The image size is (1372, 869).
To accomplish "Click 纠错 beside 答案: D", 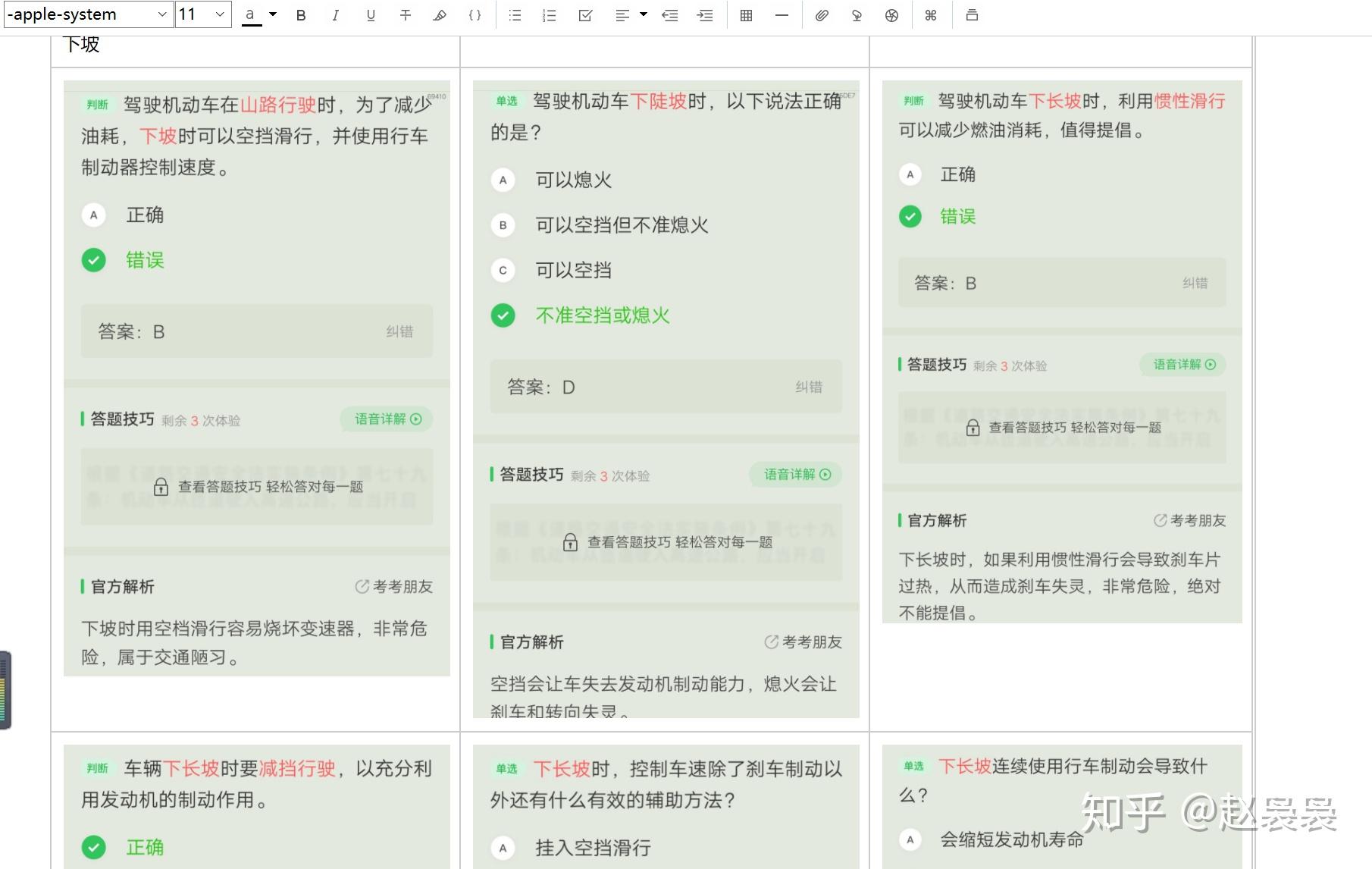I will point(809,387).
